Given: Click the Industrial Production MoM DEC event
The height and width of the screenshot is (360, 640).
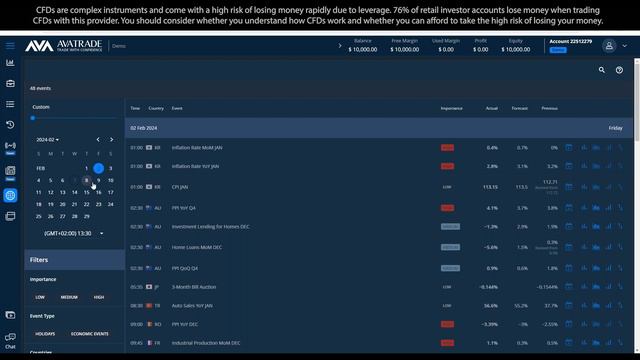Looking at the screenshot, I should point(206,343).
